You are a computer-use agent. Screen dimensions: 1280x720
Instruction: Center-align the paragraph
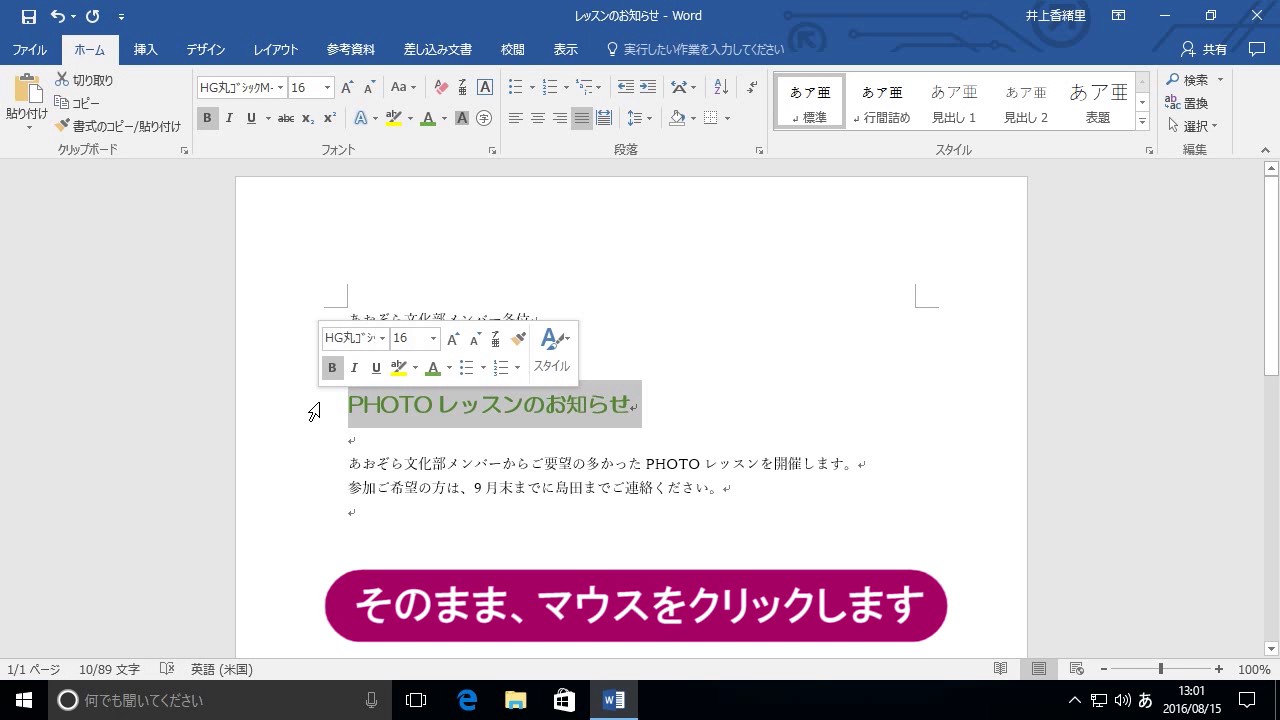click(537, 118)
